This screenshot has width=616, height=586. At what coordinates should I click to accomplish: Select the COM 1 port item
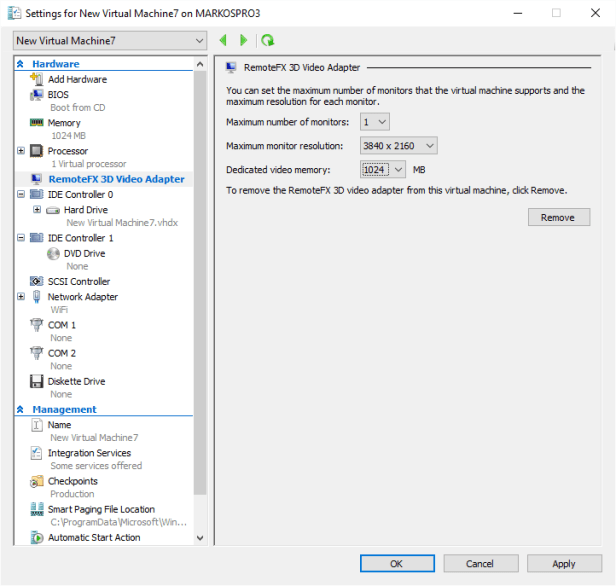click(x=61, y=325)
